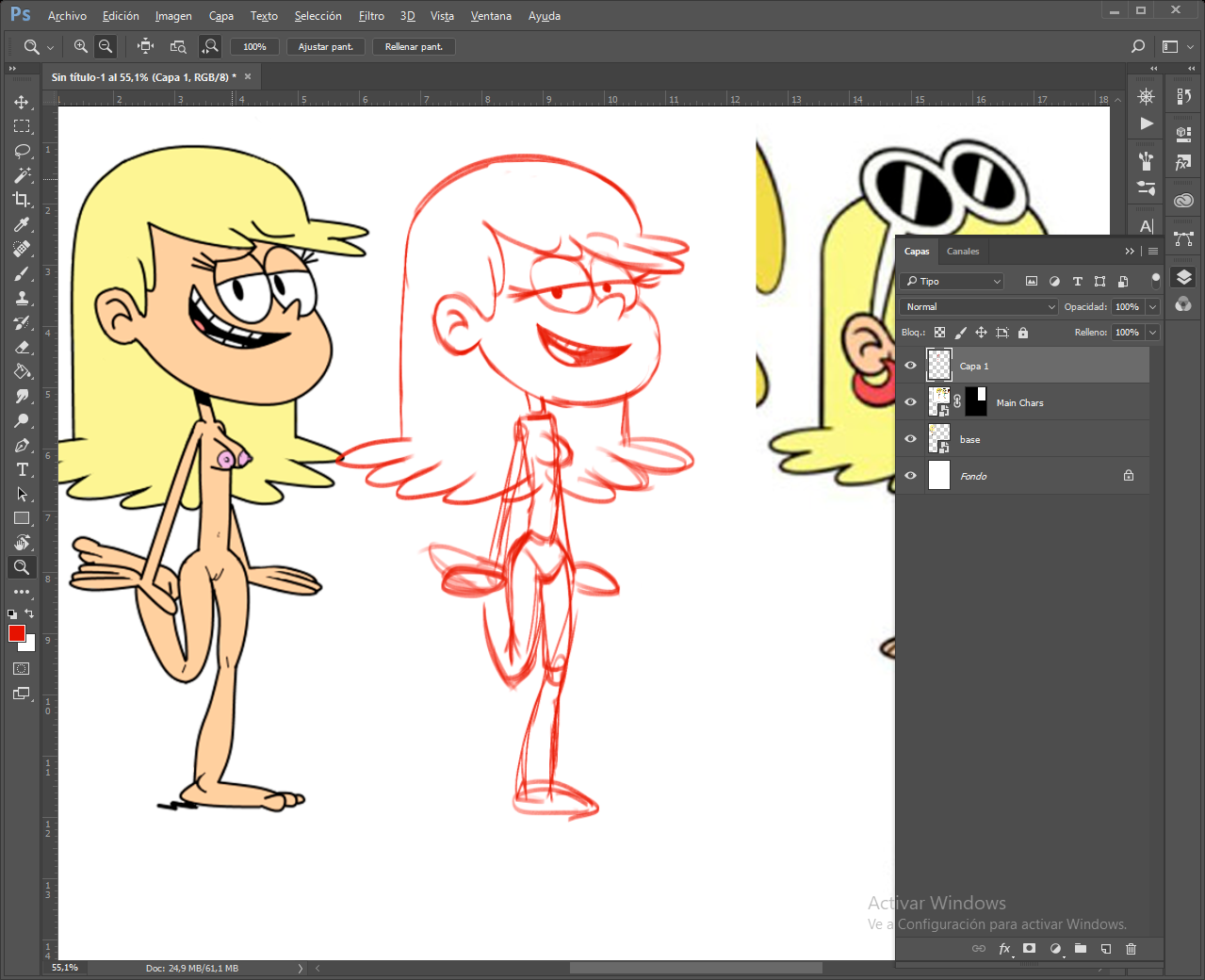1205x980 pixels.
Task: Expand the Tipo layer filter dropdown
Action: coord(952,282)
